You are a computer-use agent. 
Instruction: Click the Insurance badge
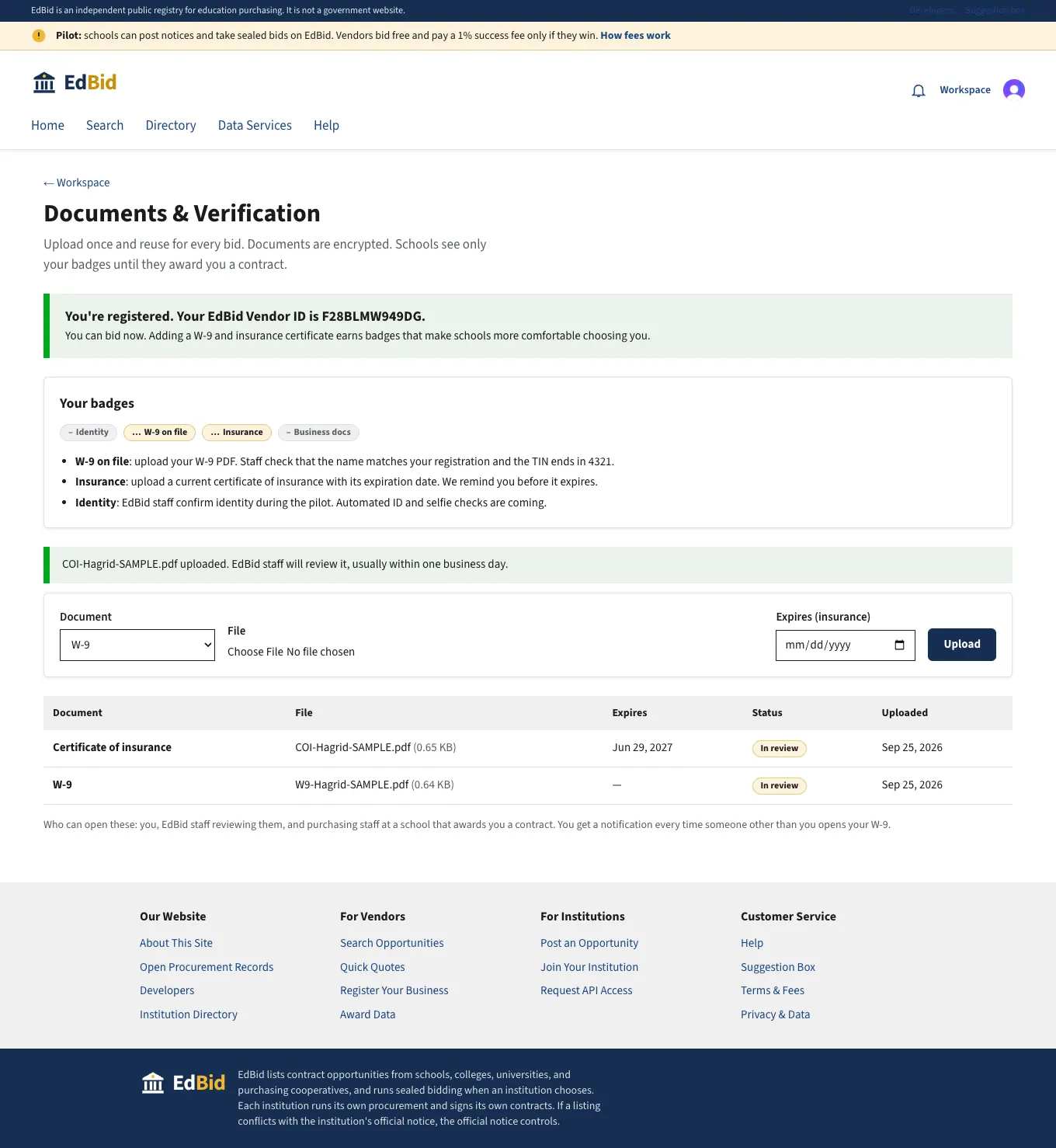click(x=237, y=433)
